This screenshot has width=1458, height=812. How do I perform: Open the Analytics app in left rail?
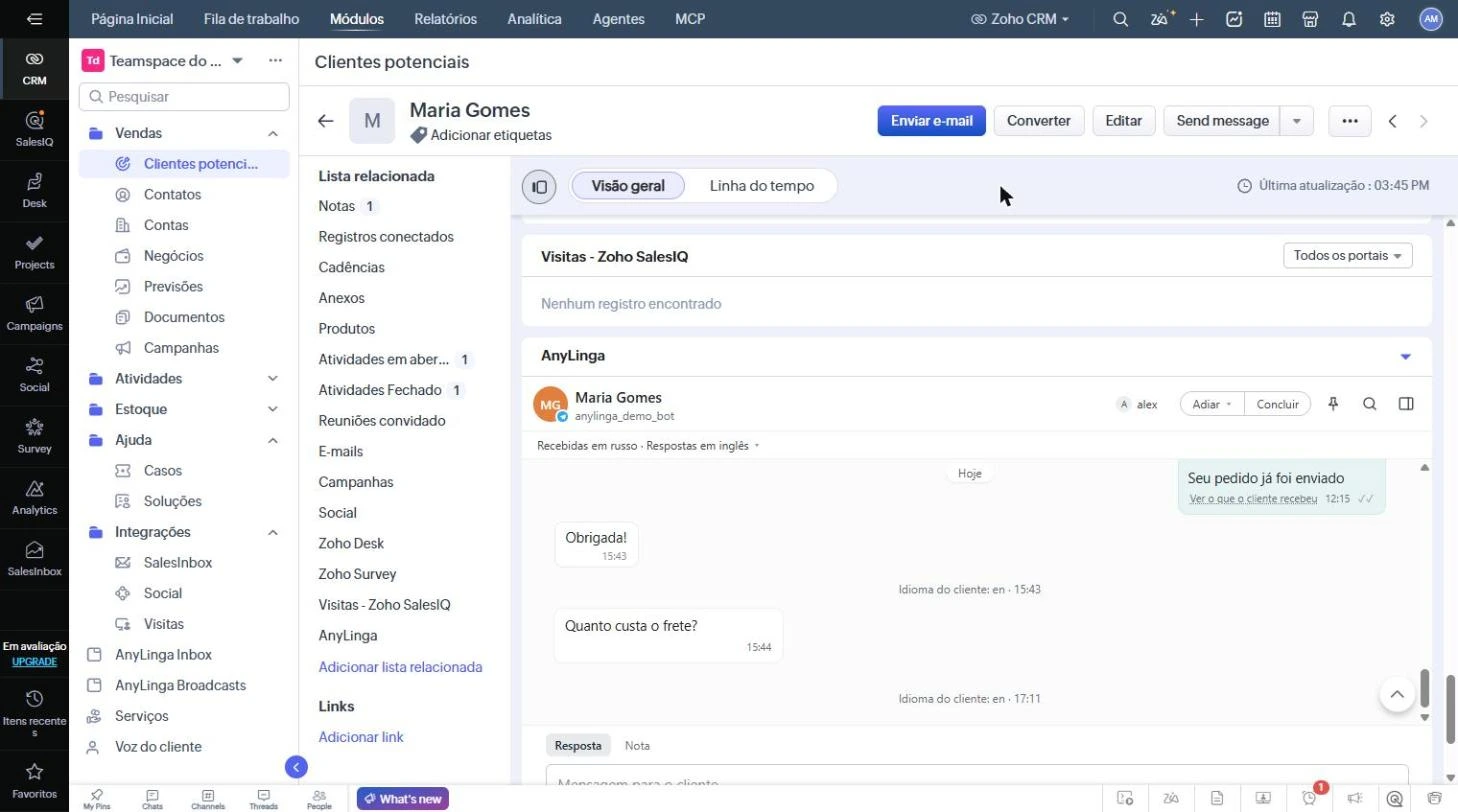point(34,496)
